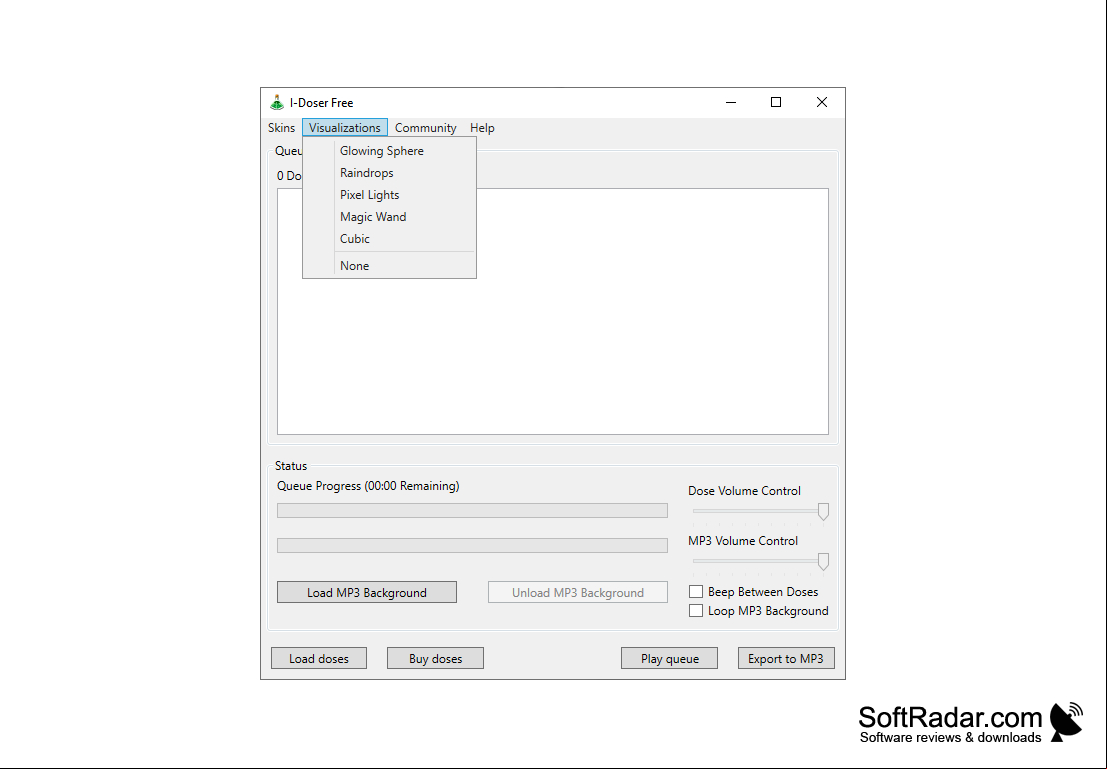
Task: Click the lower MP3 progress bar
Action: pyautogui.click(x=472, y=545)
